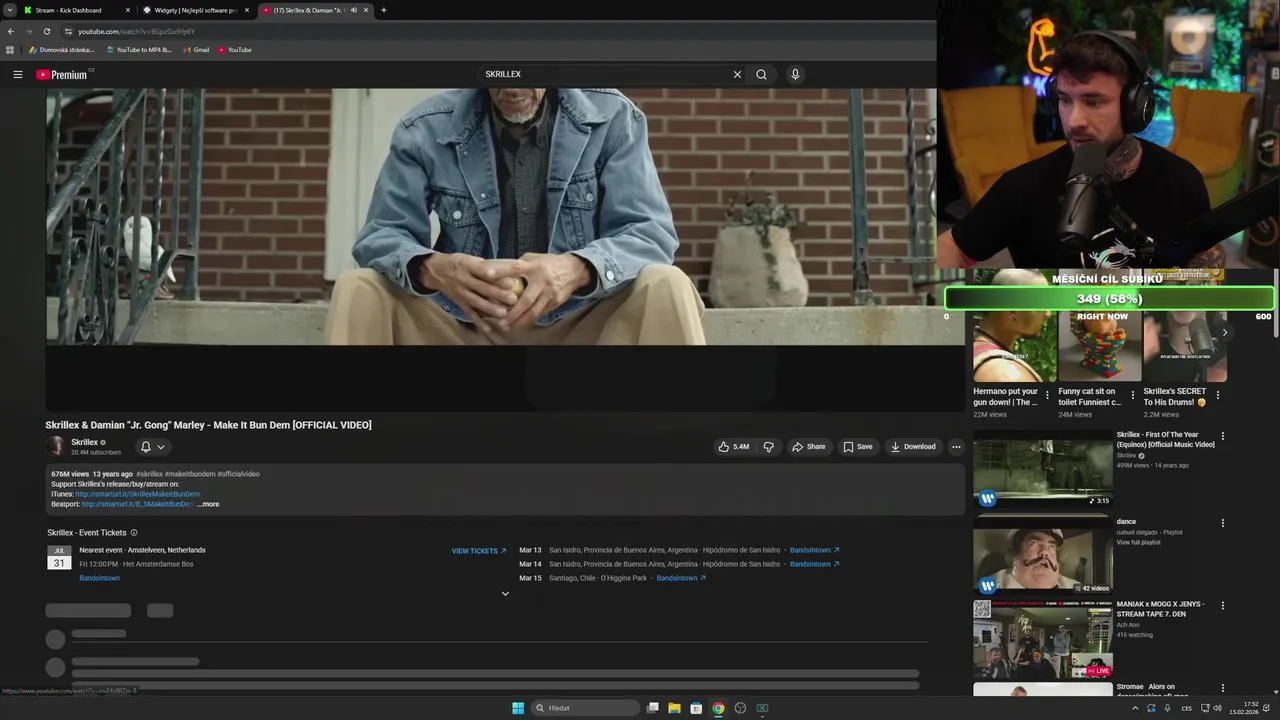The width and height of the screenshot is (1280, 720).
Task: Open Hermano put your gun down short
Action: pos(1014,347)
